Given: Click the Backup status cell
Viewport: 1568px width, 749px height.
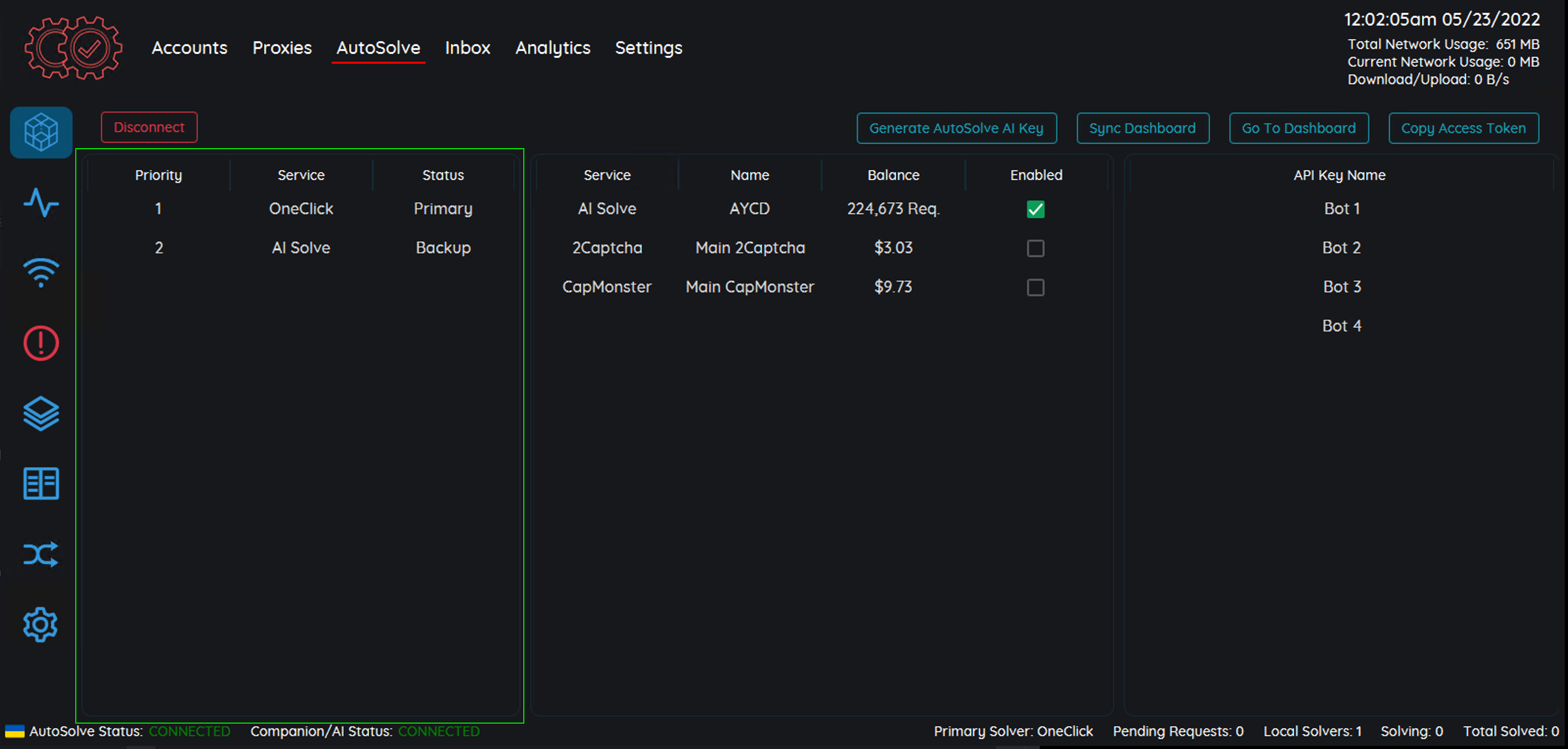Looking at the screenshot, I should click(x=443, y=248).
